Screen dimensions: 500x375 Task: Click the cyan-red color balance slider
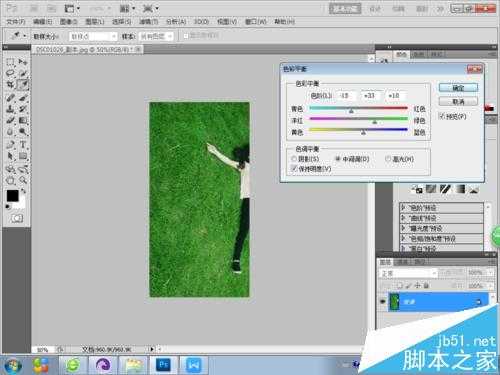[x=358, y=108]
